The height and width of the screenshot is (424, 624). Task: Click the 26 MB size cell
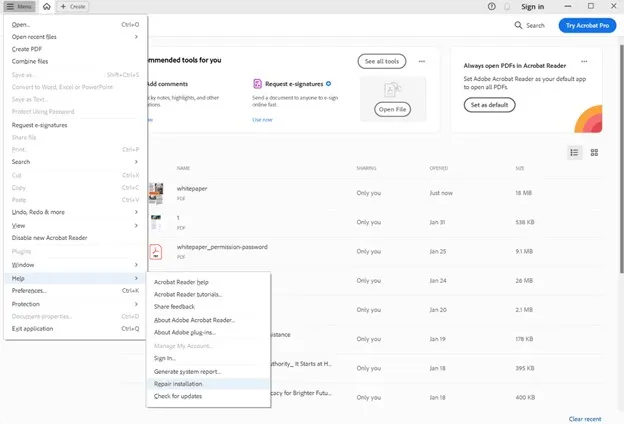pyautogui.click(x=524, y=281)
